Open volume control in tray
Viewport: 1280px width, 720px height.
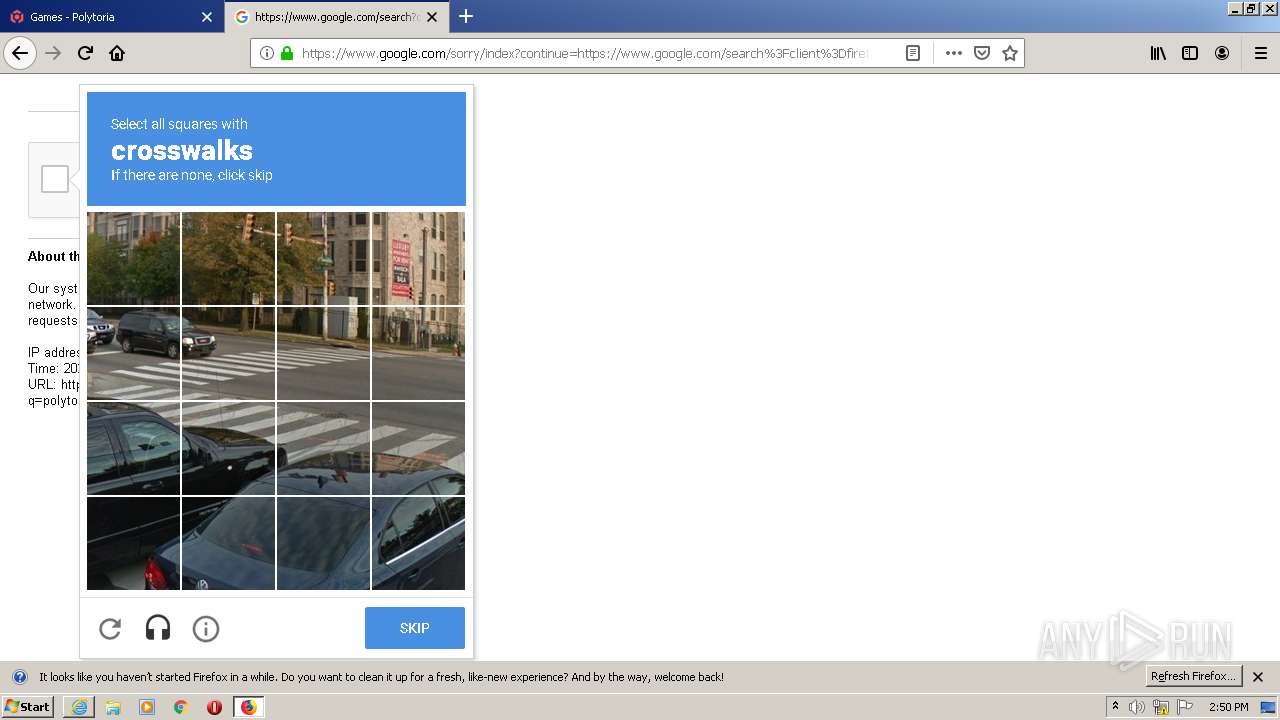(x=1137, y=707)
